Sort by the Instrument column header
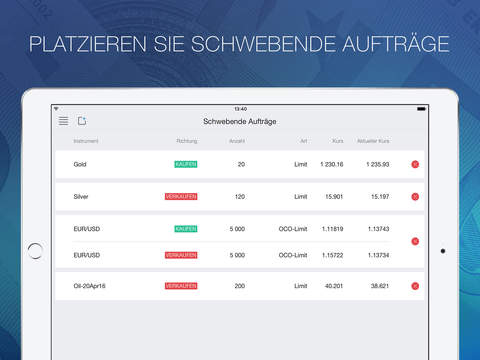 pos(86,141)
